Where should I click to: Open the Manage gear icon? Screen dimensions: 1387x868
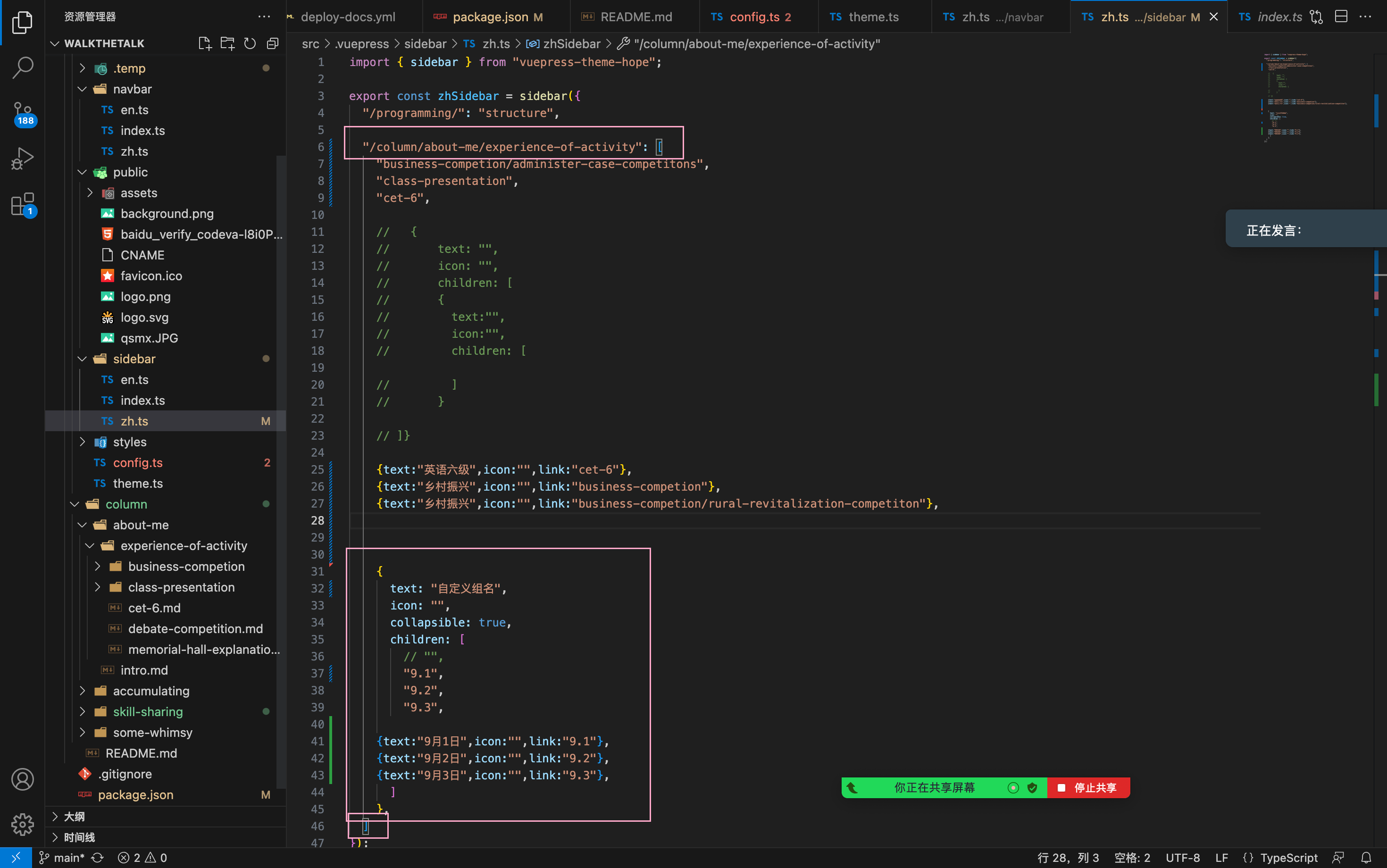(22, 825)
